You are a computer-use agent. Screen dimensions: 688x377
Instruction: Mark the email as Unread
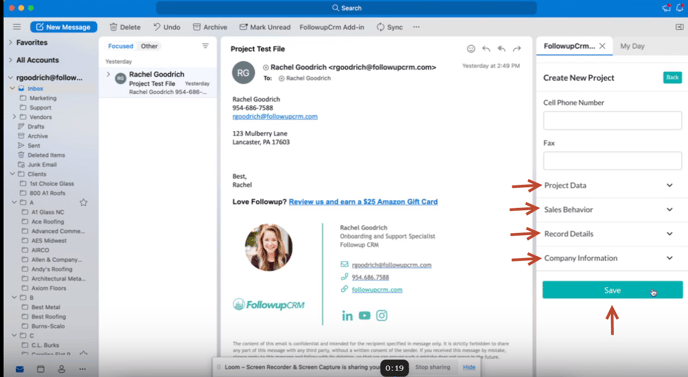click(x=265, y=27)
